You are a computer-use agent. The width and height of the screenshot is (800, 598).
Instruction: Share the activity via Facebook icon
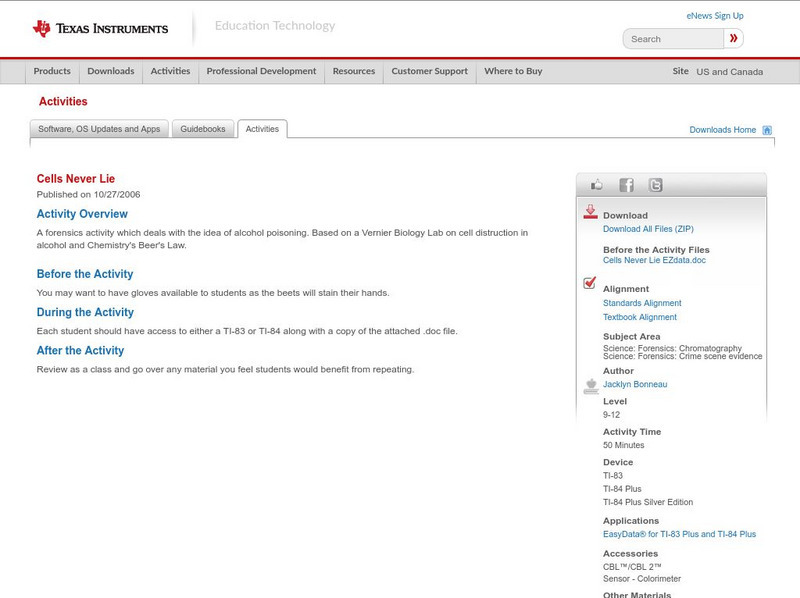[626, 185]
